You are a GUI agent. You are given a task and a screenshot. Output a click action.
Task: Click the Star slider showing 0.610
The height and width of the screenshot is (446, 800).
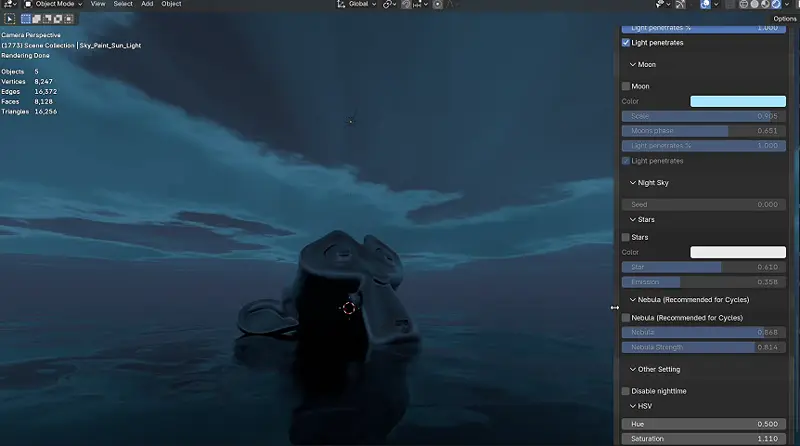pos(704,267)
